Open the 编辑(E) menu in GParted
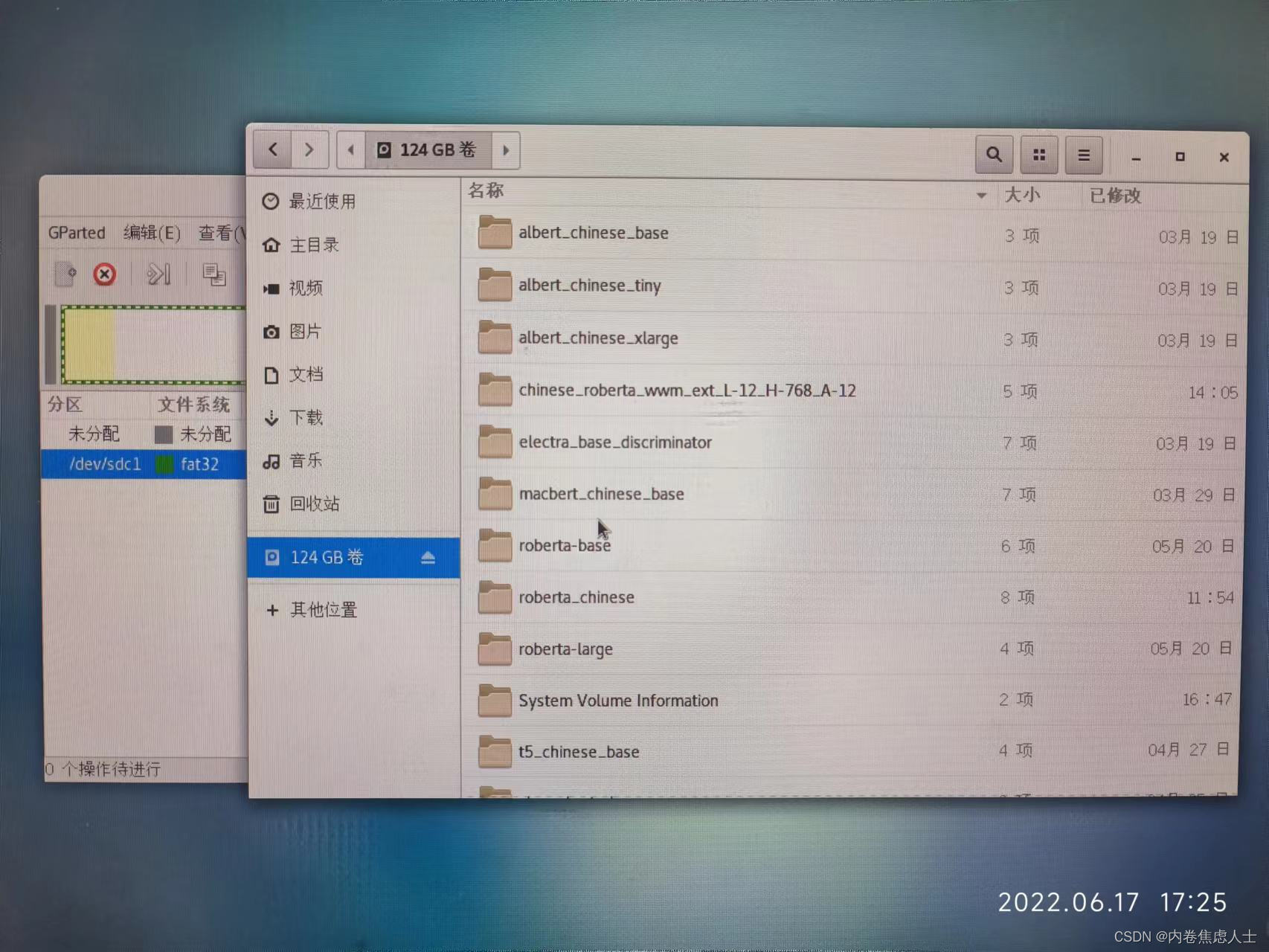Image resolution: width=1269 pixels, height=952 pixels. click(x=151, y=232)
